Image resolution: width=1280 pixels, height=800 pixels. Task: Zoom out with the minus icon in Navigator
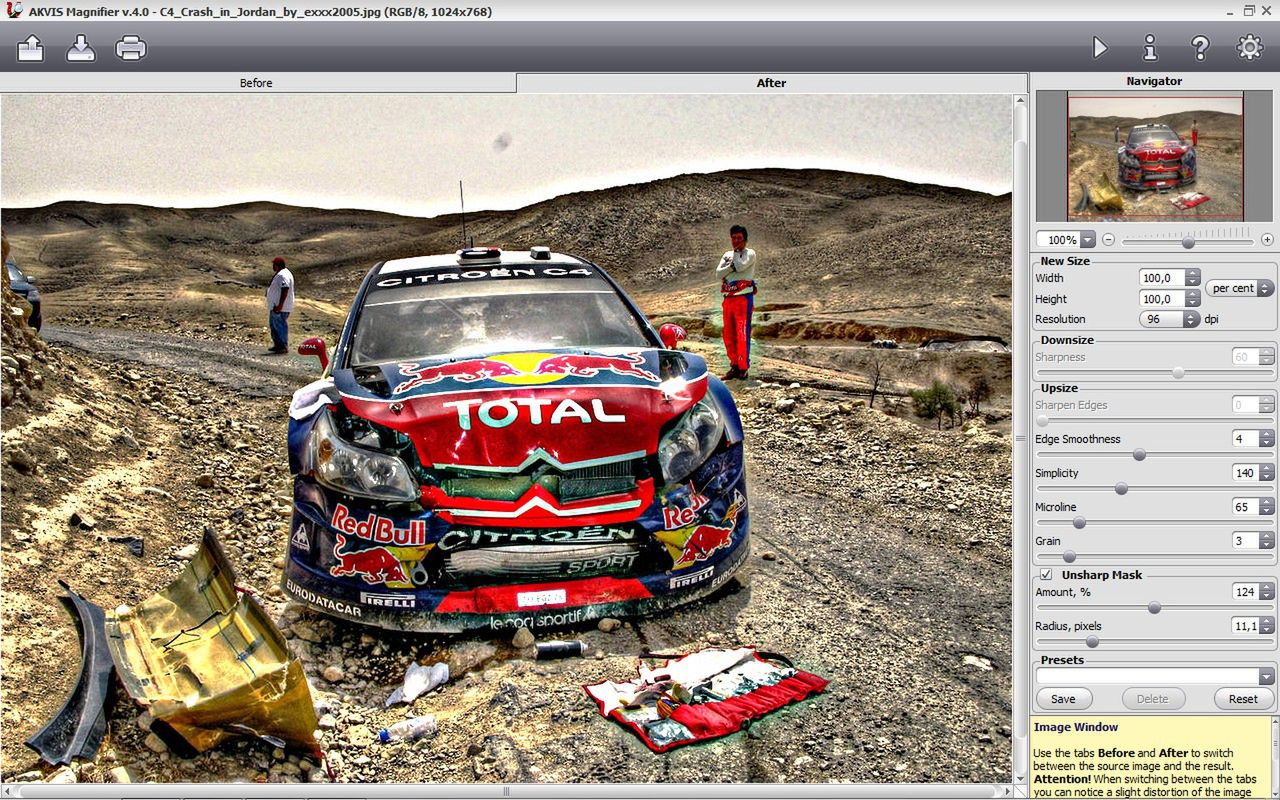(x=1109, y=240)
